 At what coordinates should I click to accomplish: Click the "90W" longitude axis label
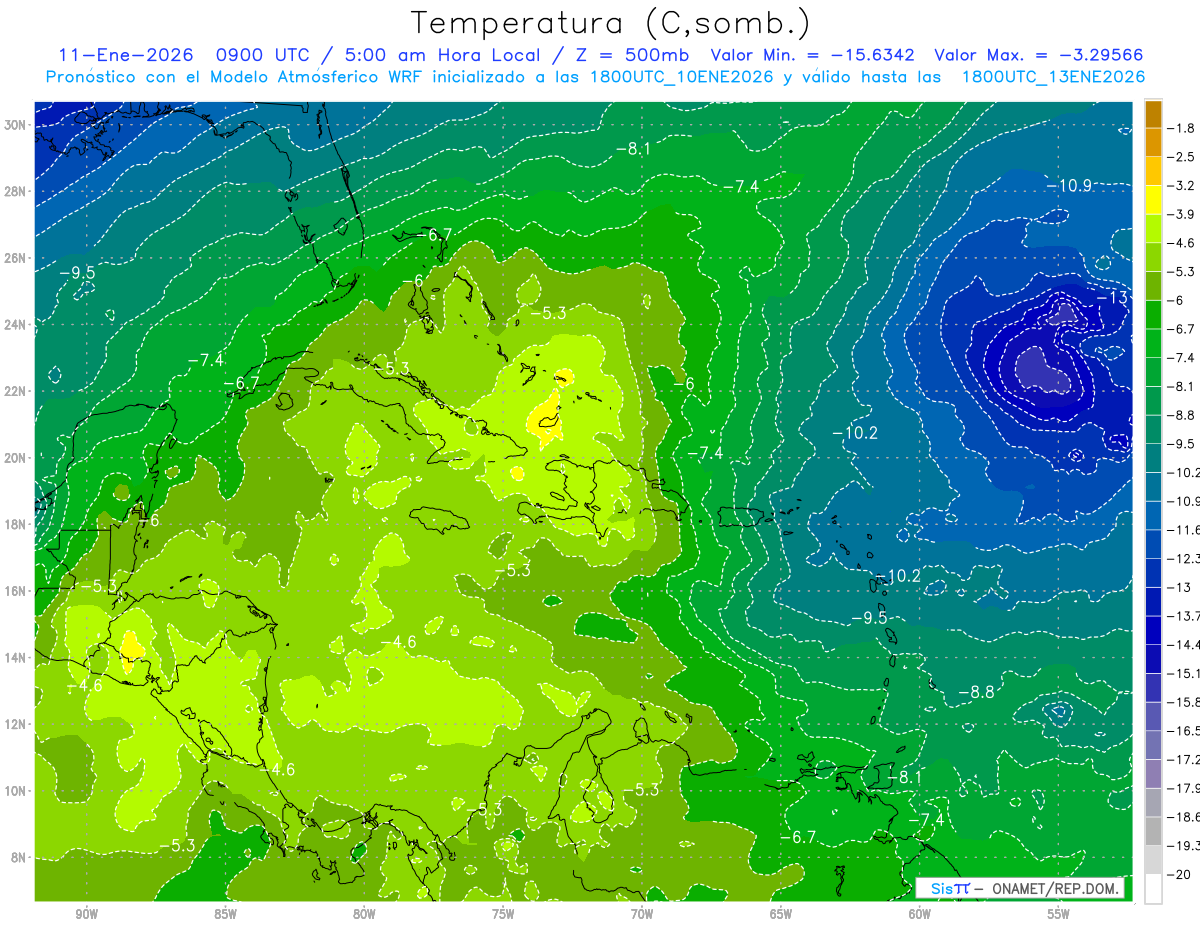point(86,914)
